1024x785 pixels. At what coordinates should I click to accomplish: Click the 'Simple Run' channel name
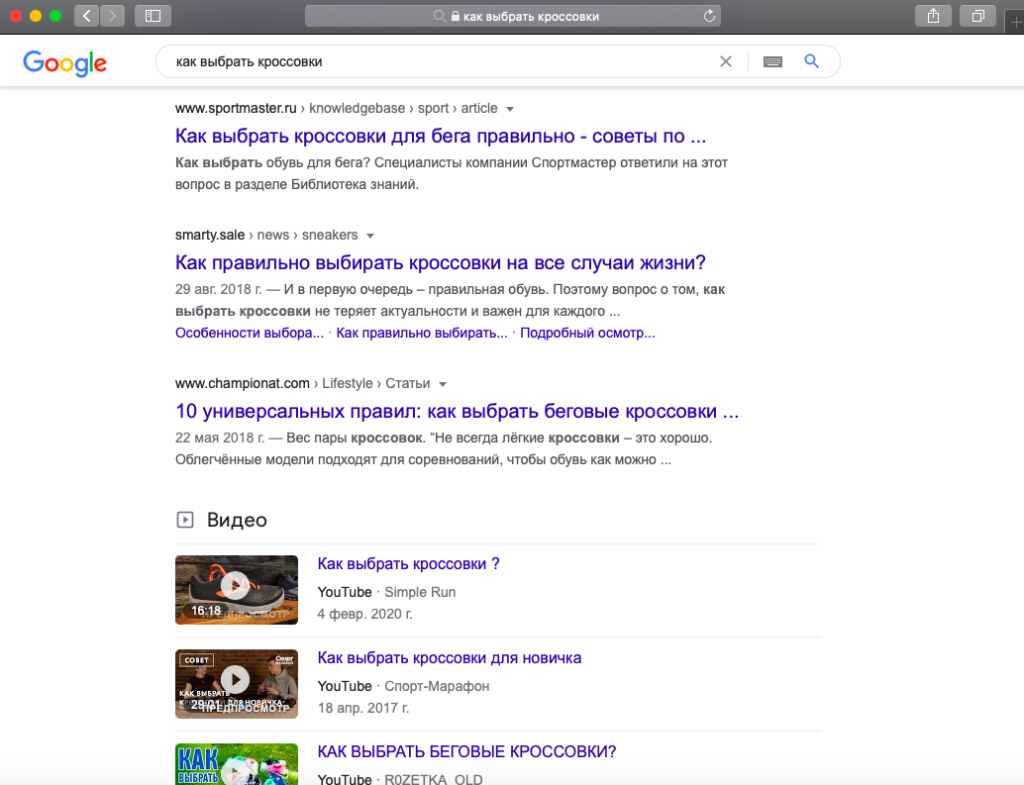(420, 592)
